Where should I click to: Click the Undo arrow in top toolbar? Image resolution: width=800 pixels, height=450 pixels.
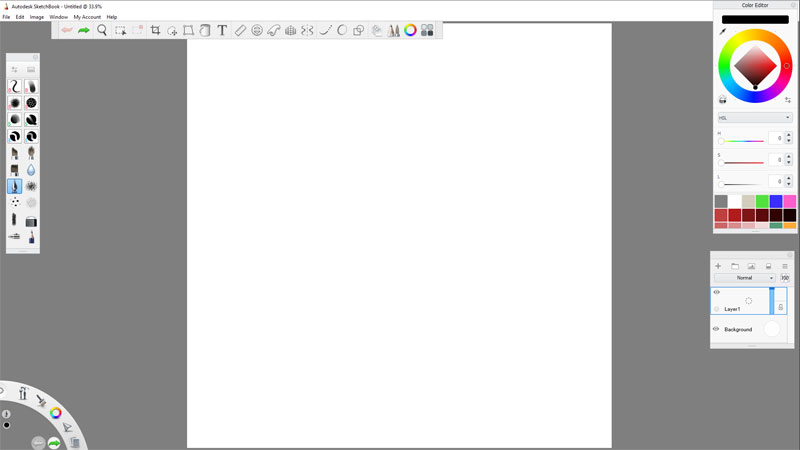(67, 30)
